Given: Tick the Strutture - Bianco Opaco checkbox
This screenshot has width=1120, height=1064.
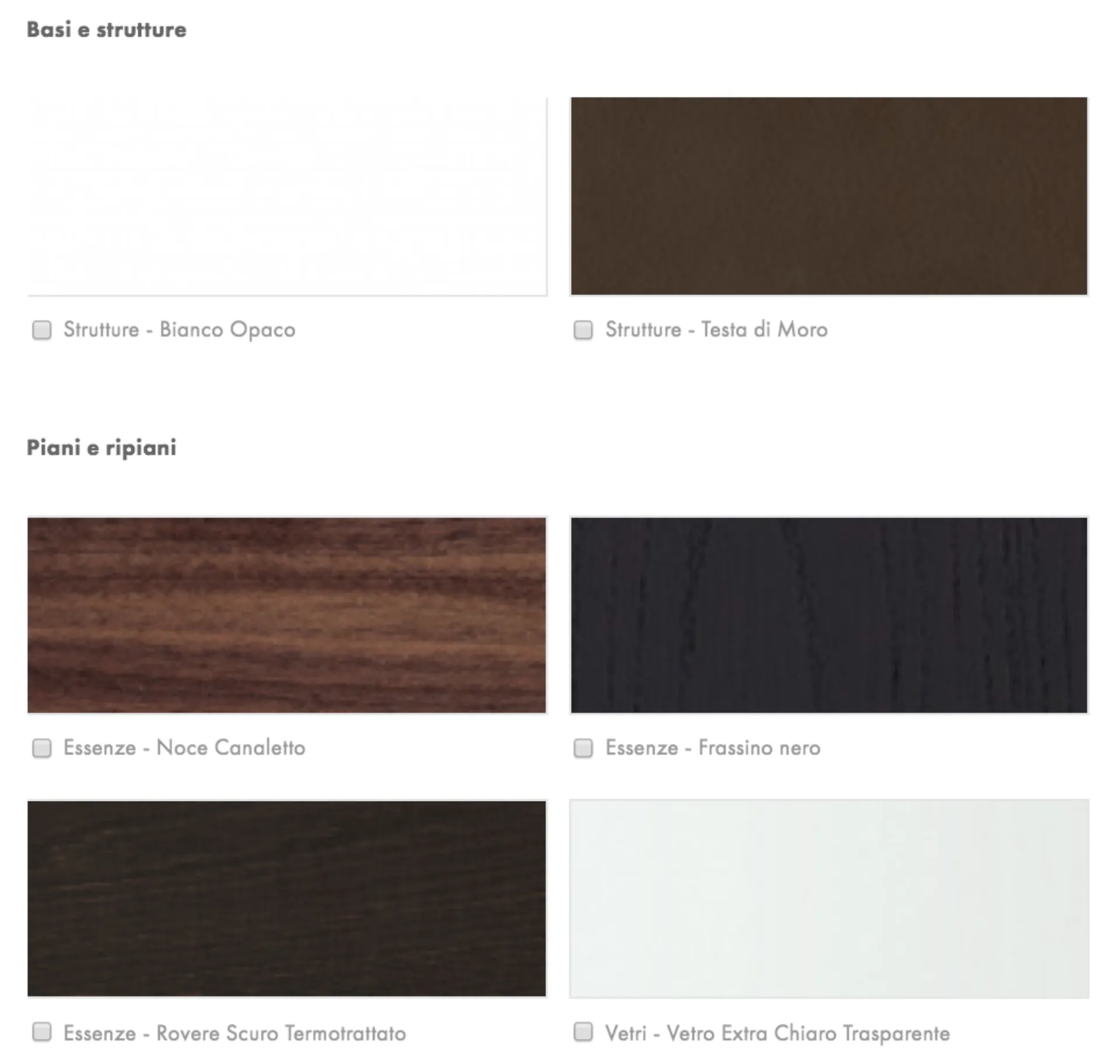Looking at the screenshot, I should 41,330.
